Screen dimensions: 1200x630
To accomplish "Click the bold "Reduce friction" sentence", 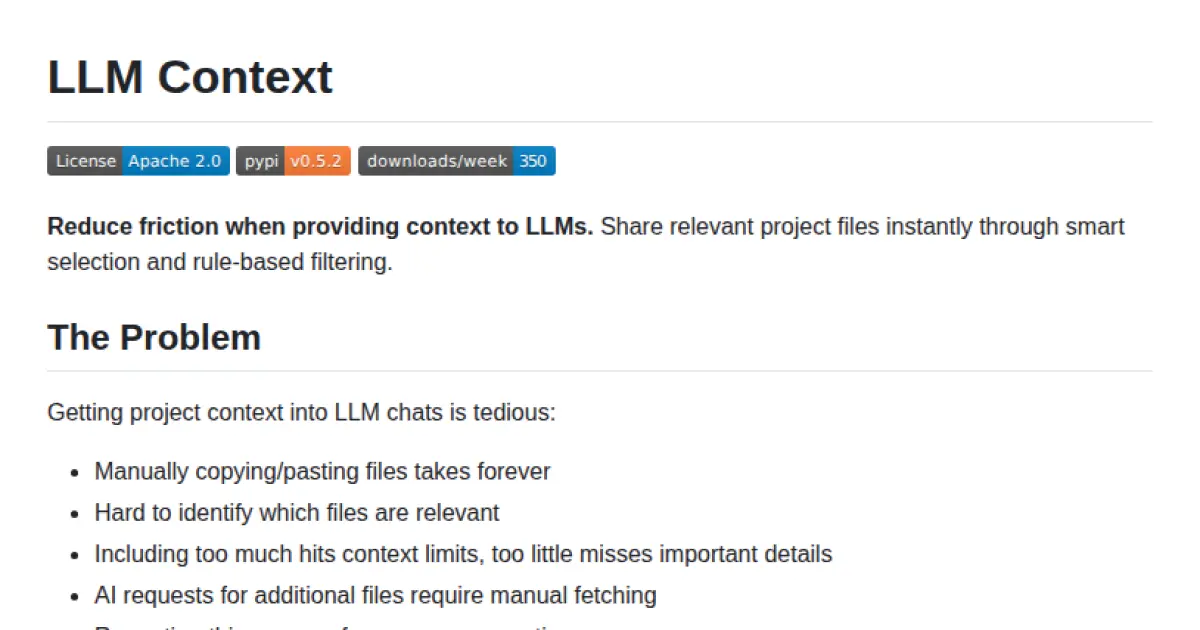I will point(320,227).
